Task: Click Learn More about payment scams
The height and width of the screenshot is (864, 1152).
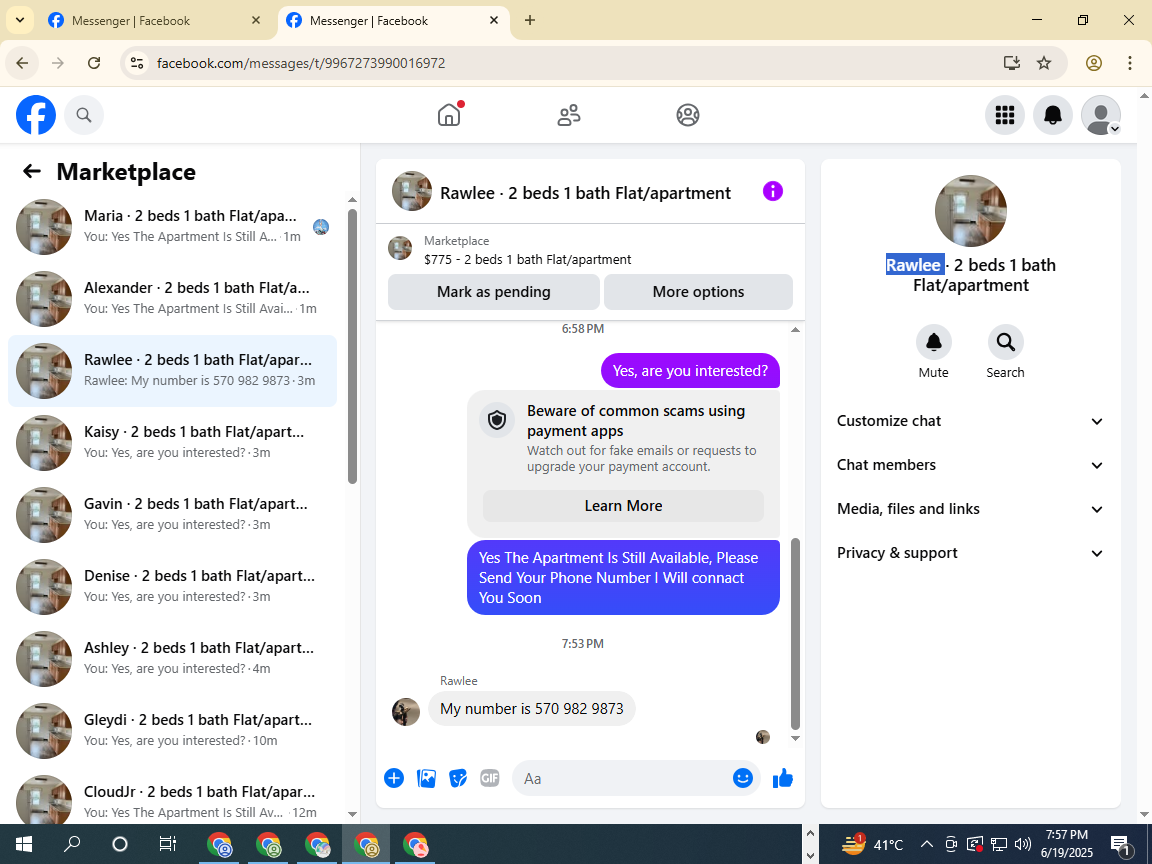Action: (x=623, y=505)
